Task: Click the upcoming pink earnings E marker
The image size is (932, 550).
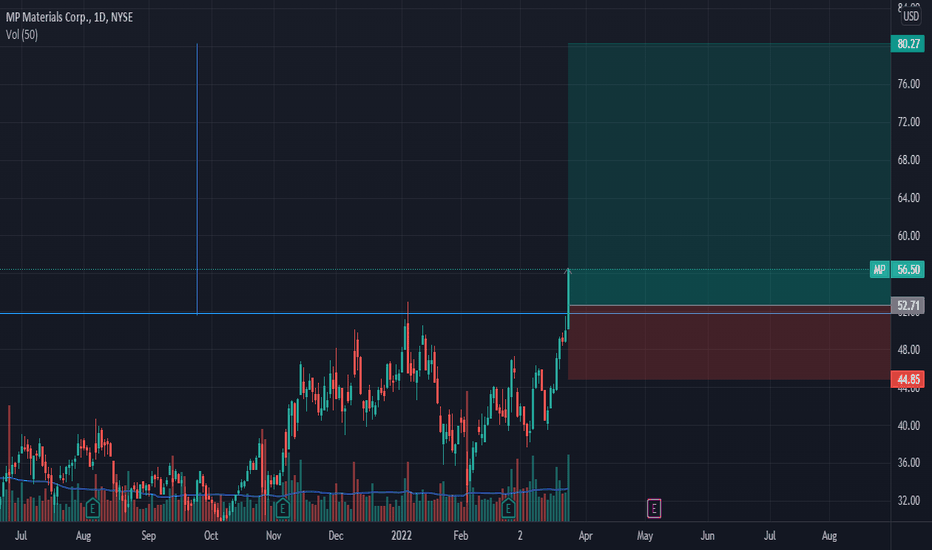Action: [x=654, y=508]
